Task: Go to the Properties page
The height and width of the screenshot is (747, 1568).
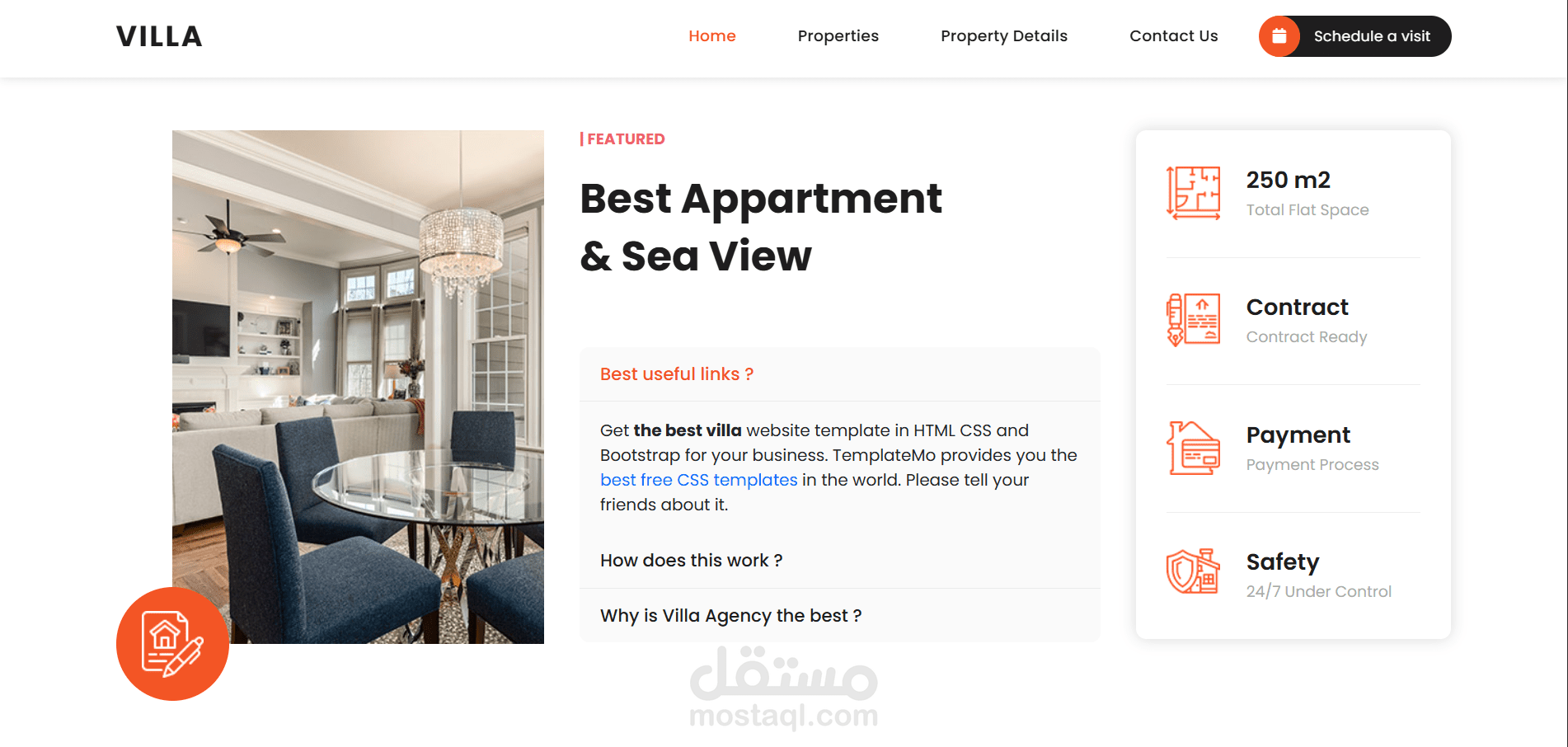Action: (838, 36)
